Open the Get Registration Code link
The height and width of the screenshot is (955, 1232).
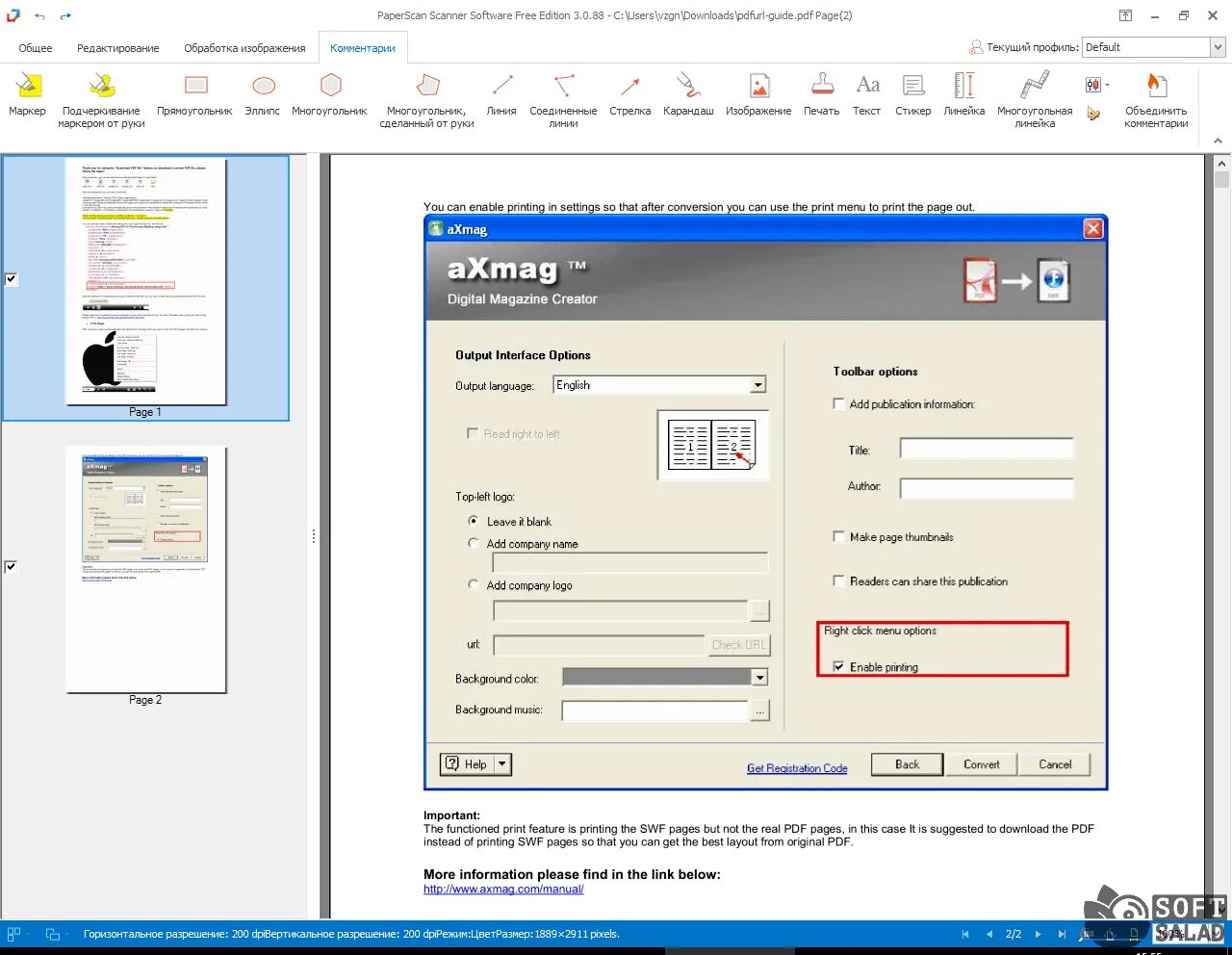pos(797,768)
